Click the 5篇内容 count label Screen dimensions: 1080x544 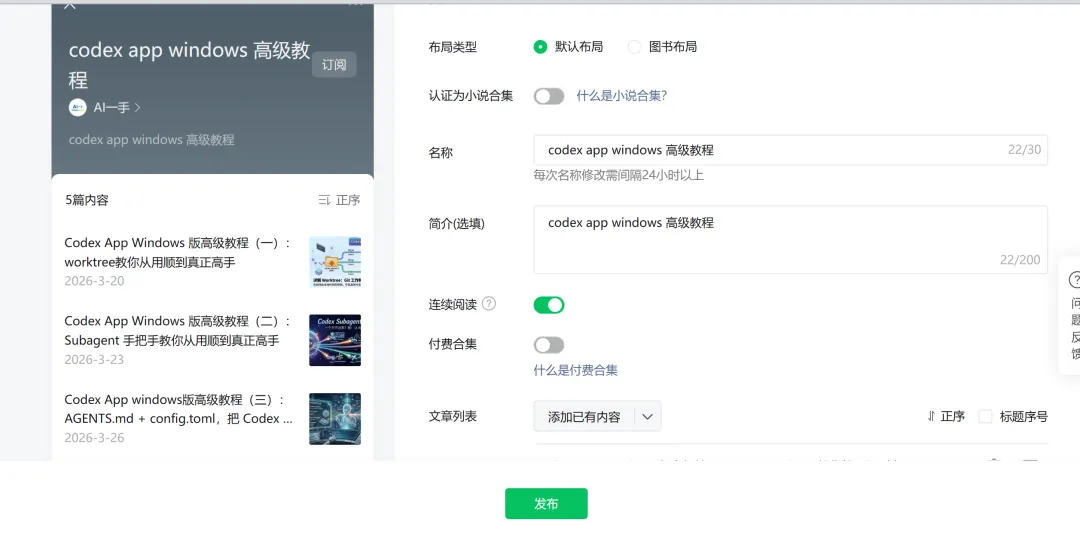tap(87, 200)
